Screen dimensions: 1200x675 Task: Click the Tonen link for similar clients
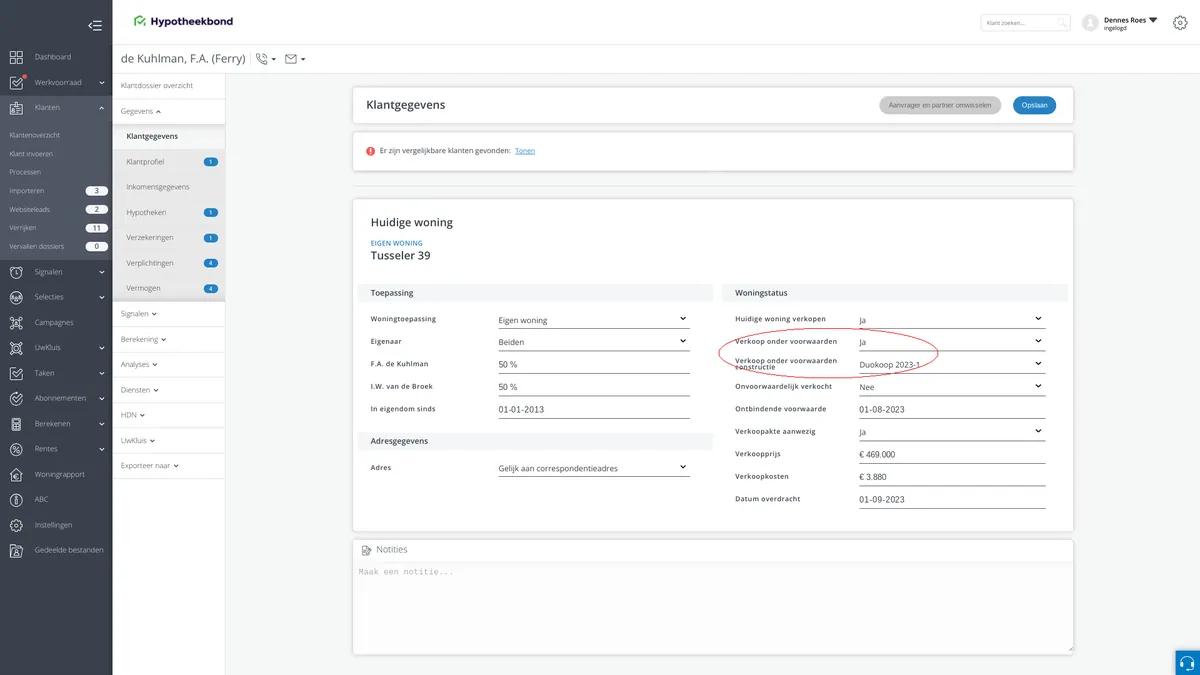(x=525, y=151)
